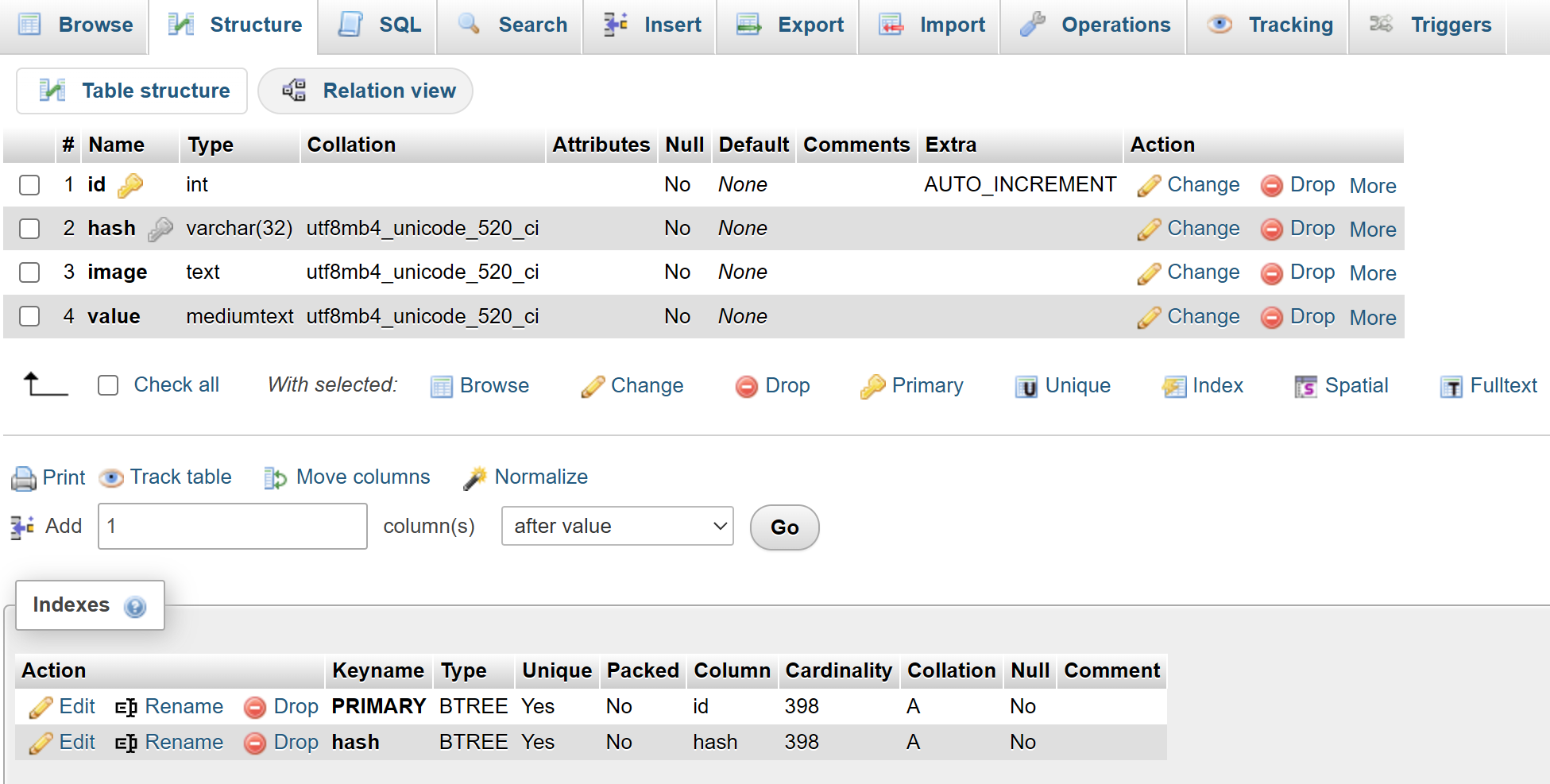
Task: Click the Primary key icon under With selected
Action: point(872,387)
